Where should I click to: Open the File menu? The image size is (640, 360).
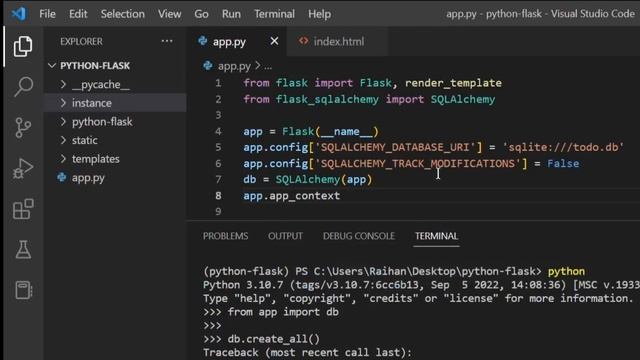click(47, 14)
